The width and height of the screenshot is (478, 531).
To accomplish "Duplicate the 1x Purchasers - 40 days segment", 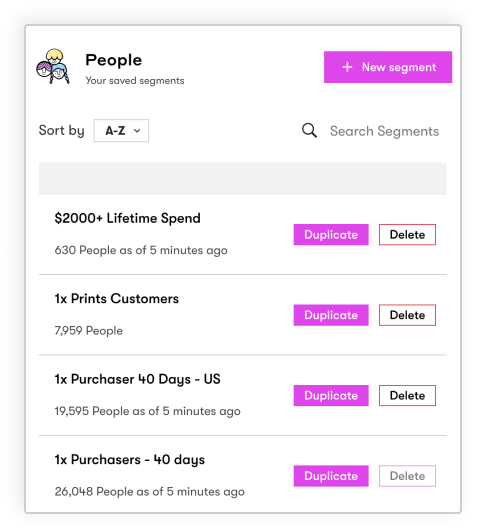I will click(331, 476).
